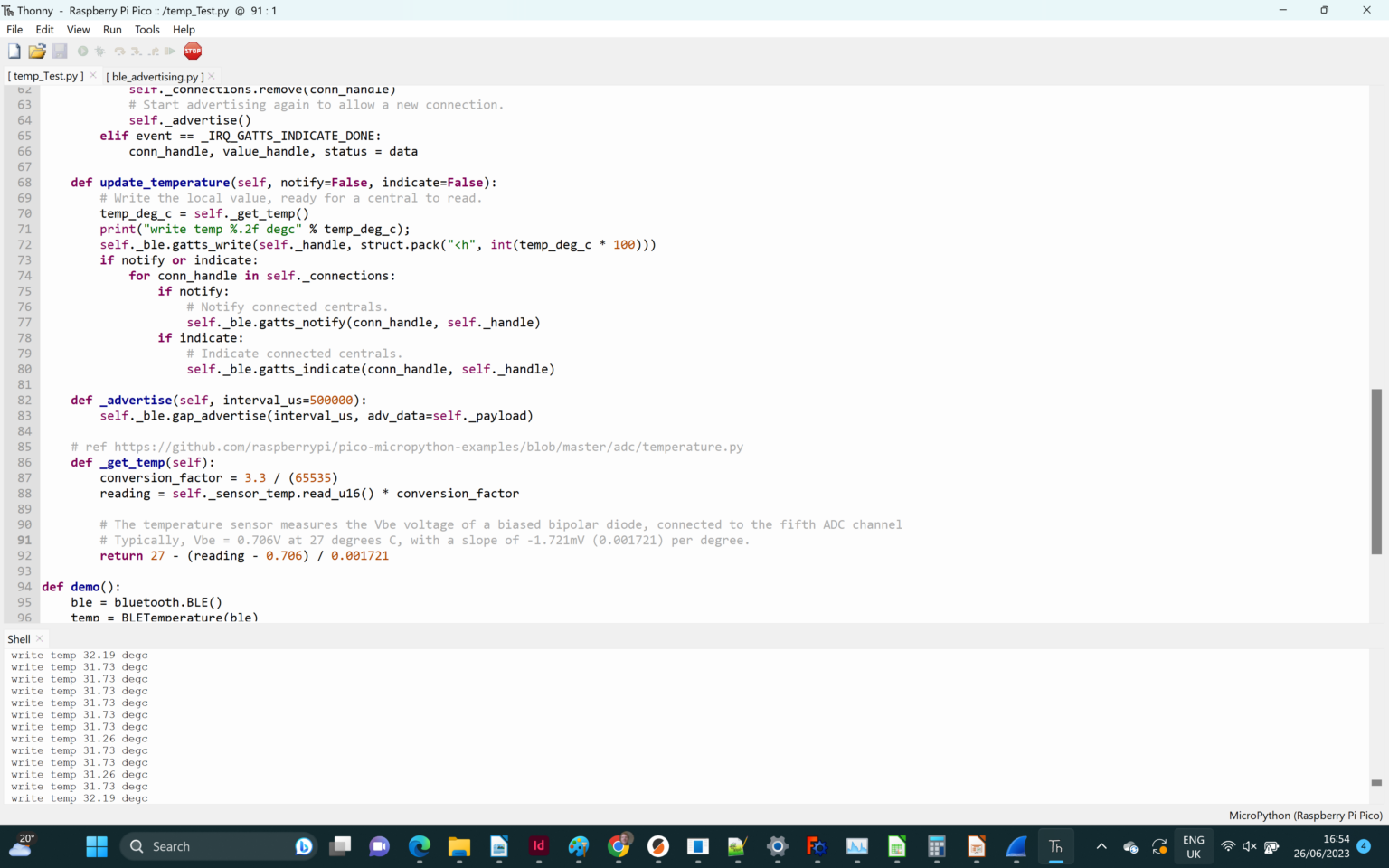Click the Windows Start button
This screenshot has width=1389, height=868.
[97, 846]
